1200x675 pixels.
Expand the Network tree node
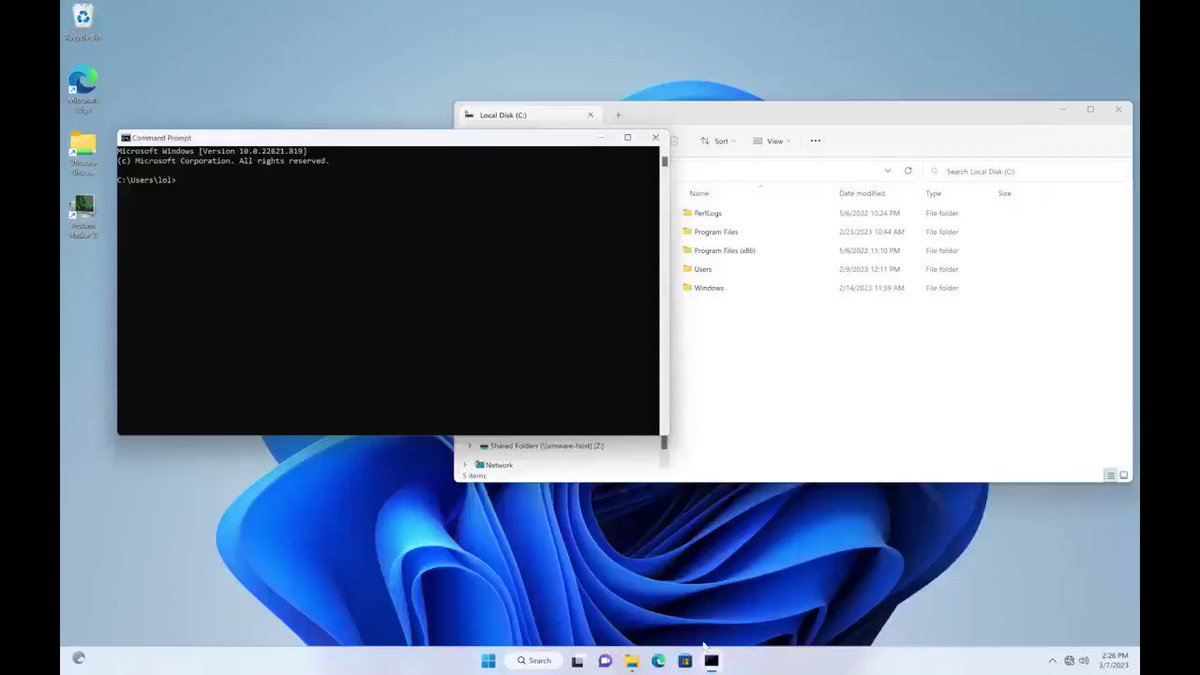[464, 465]
